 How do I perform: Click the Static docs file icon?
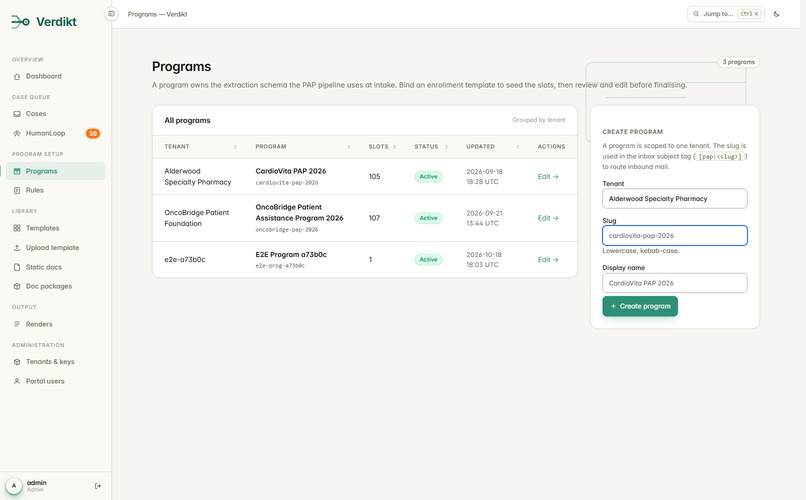pyautogui.click(x=17, y=267)
